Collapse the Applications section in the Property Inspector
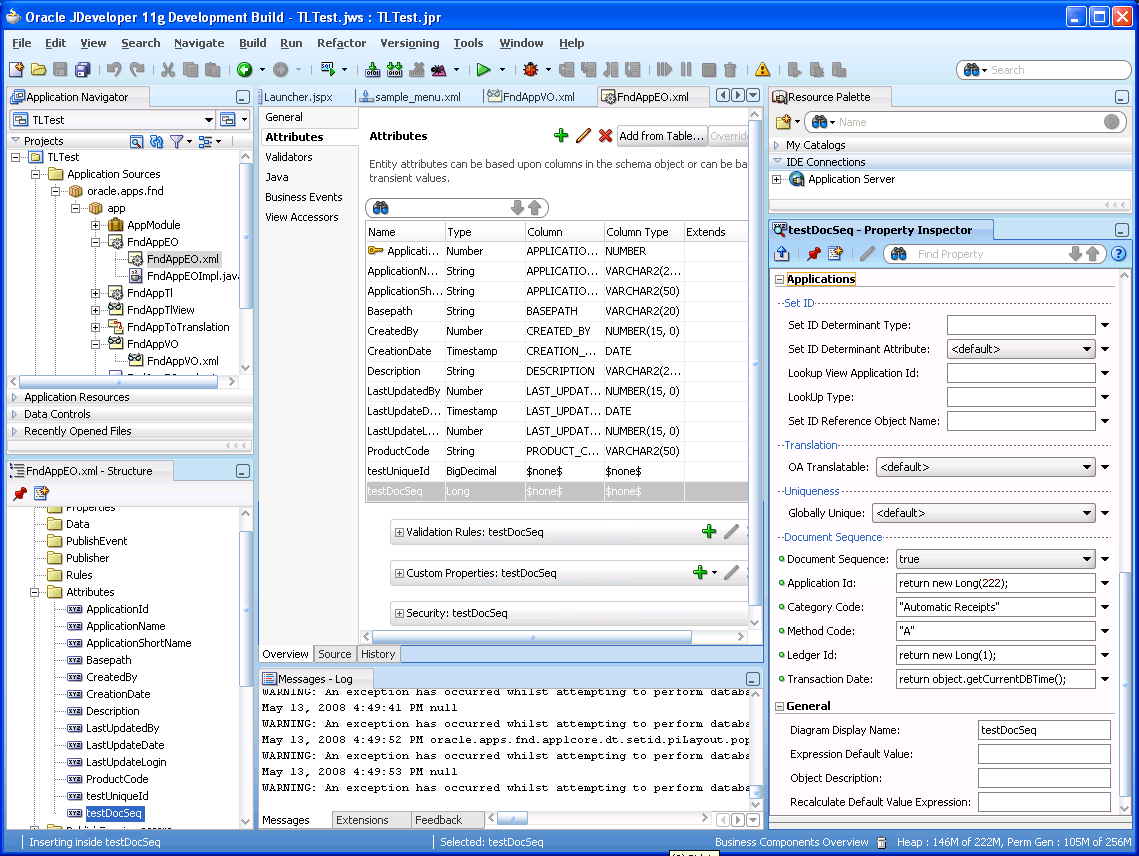The height and width of the screenshot is (856, 1139). (779, 279)
